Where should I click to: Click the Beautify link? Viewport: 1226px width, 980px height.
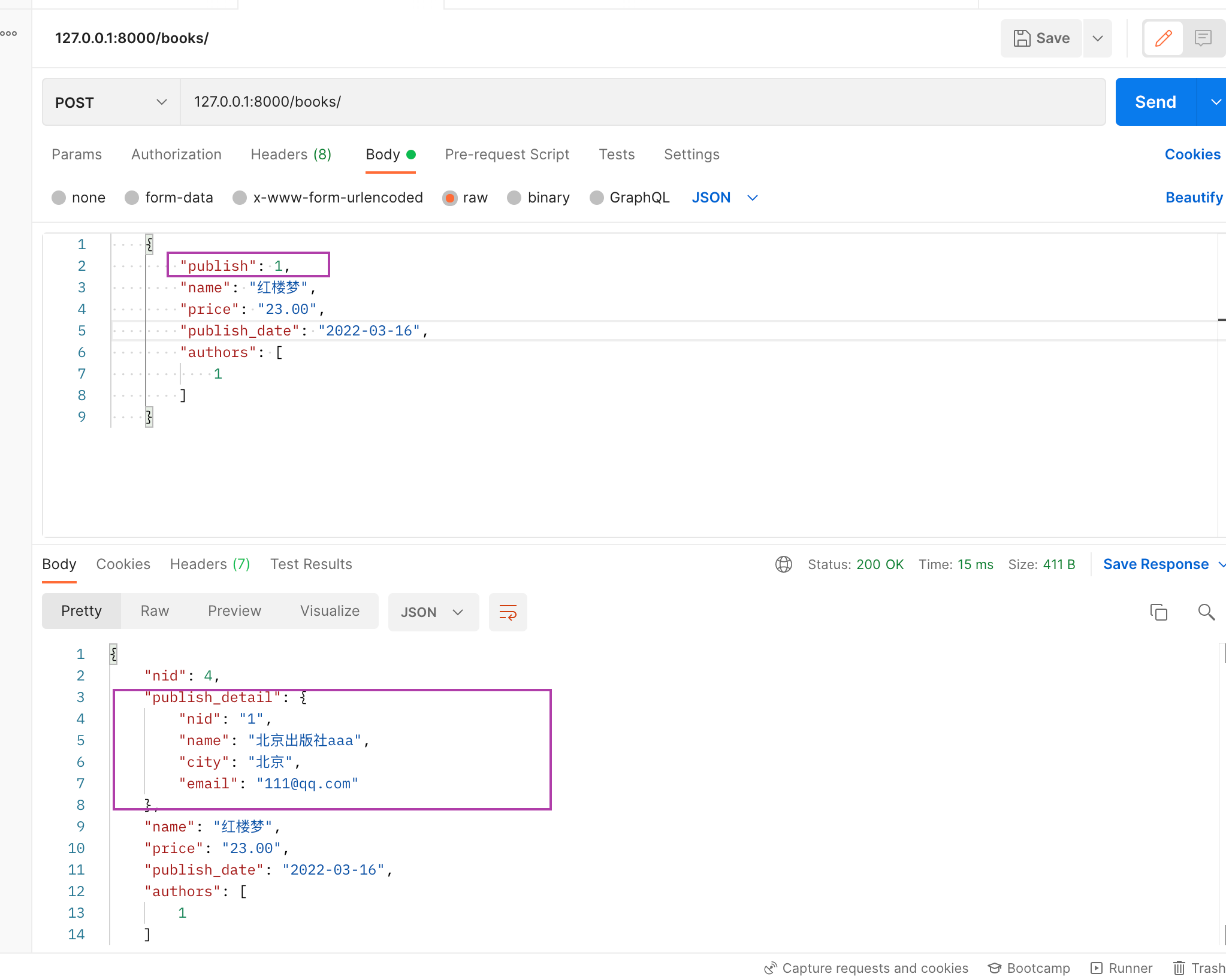pyautogui.click(x=1194, y=198)
